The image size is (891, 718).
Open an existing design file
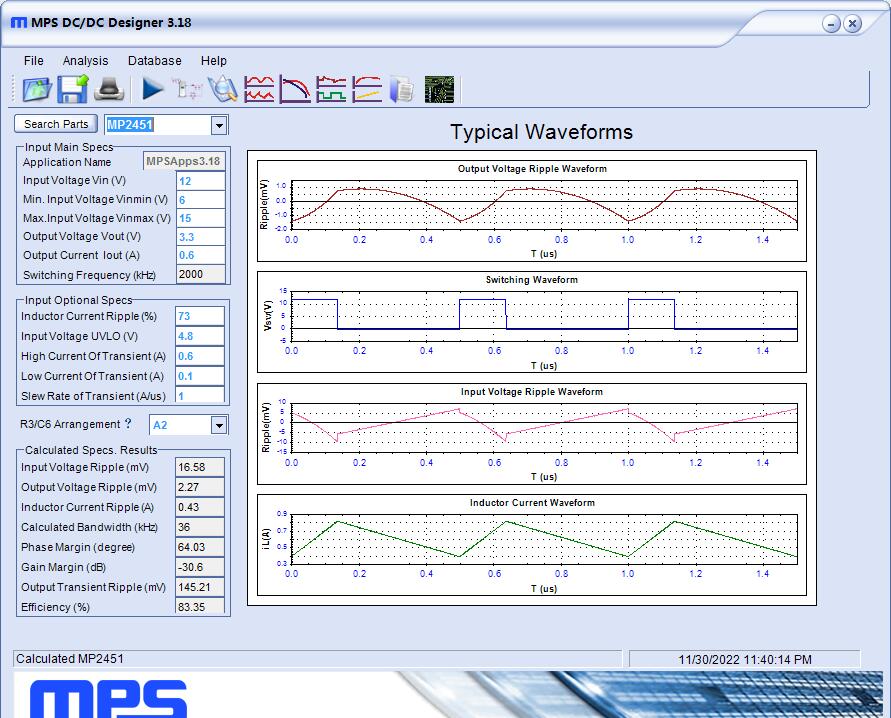37,88
